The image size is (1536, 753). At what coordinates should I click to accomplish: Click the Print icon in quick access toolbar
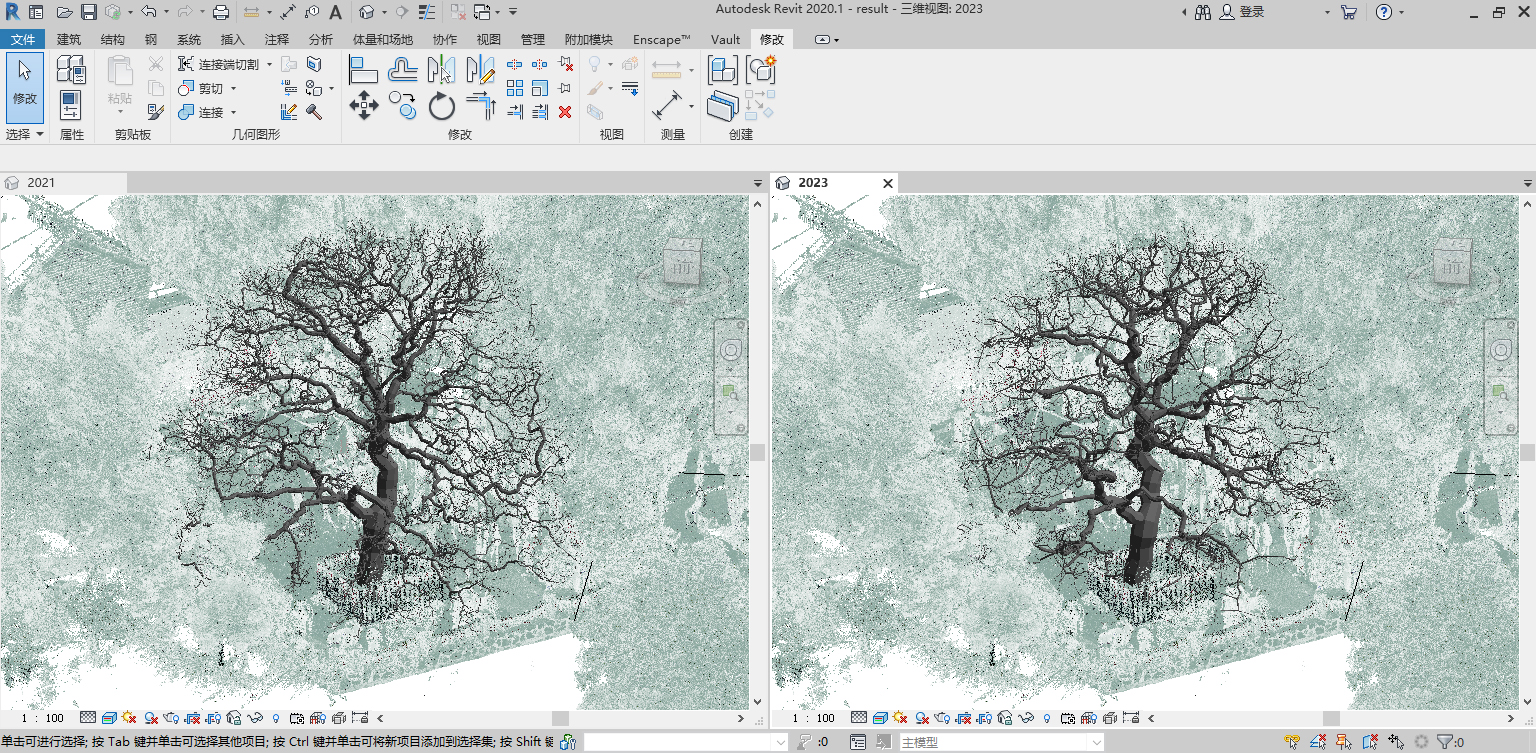point(221,12)
